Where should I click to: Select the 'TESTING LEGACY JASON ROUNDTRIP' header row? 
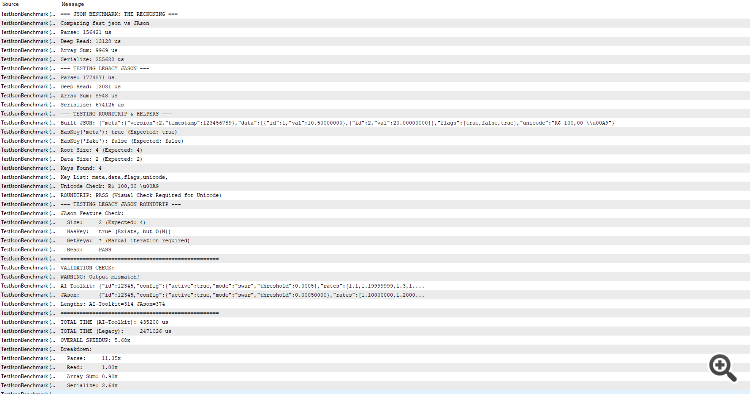[x=375, y=204]
